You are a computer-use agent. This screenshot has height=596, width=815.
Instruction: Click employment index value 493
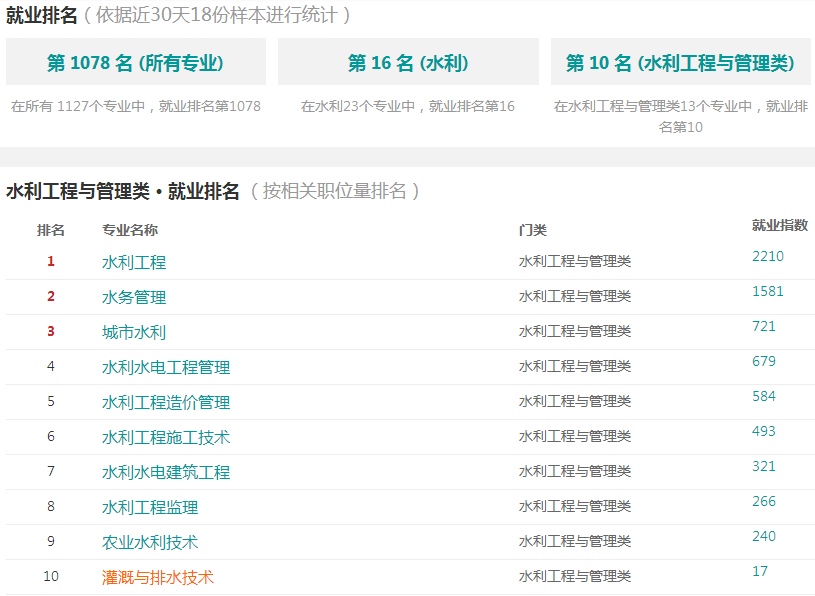764,431
